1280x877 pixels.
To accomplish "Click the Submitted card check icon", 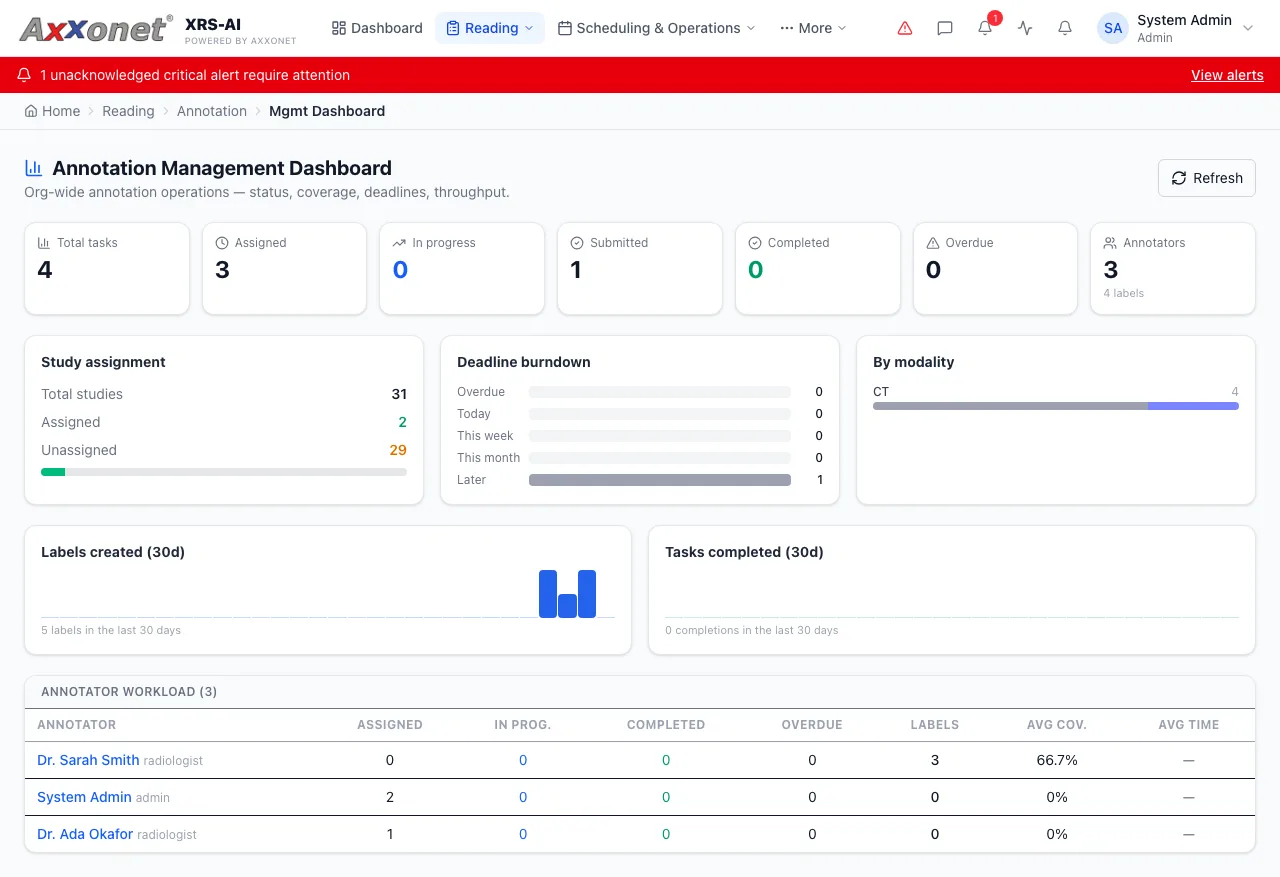I will pos(577,243).
